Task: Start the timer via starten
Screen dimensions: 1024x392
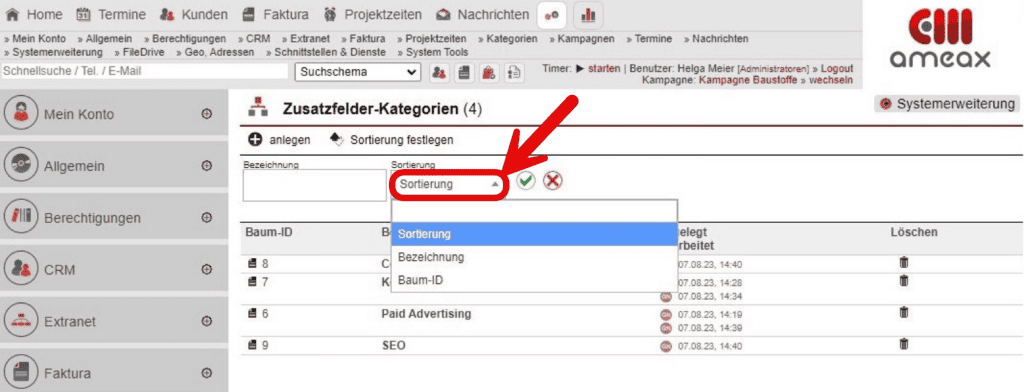Action: (x=604, y=69)
